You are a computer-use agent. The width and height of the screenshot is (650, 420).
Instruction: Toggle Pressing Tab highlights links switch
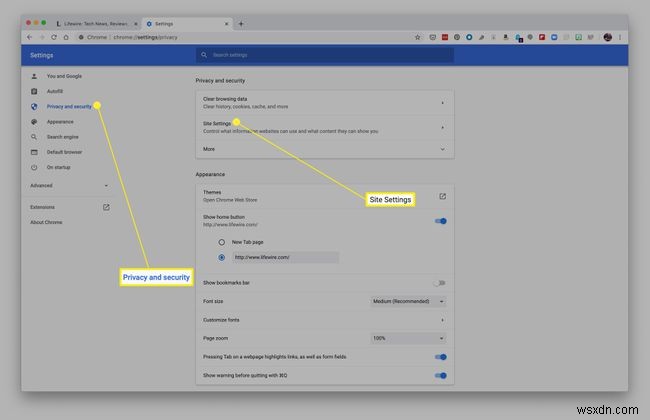pyautogui.click(x=441, y=357)
